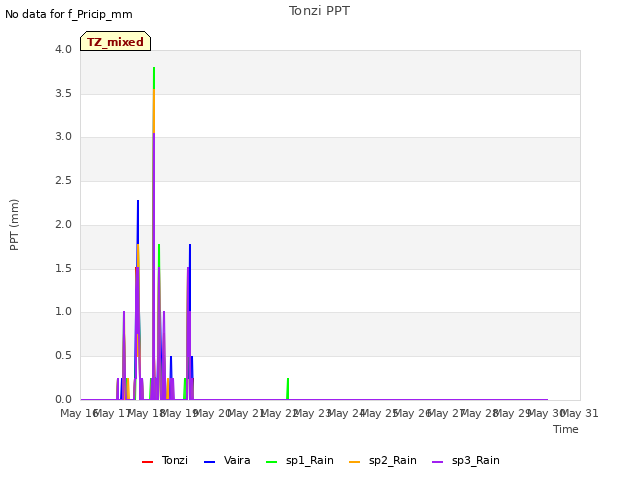The height and width of the screenshot is (480, 640).
Task: Toggle the sp3_Rain legend entry
Action: coord(466,460)
